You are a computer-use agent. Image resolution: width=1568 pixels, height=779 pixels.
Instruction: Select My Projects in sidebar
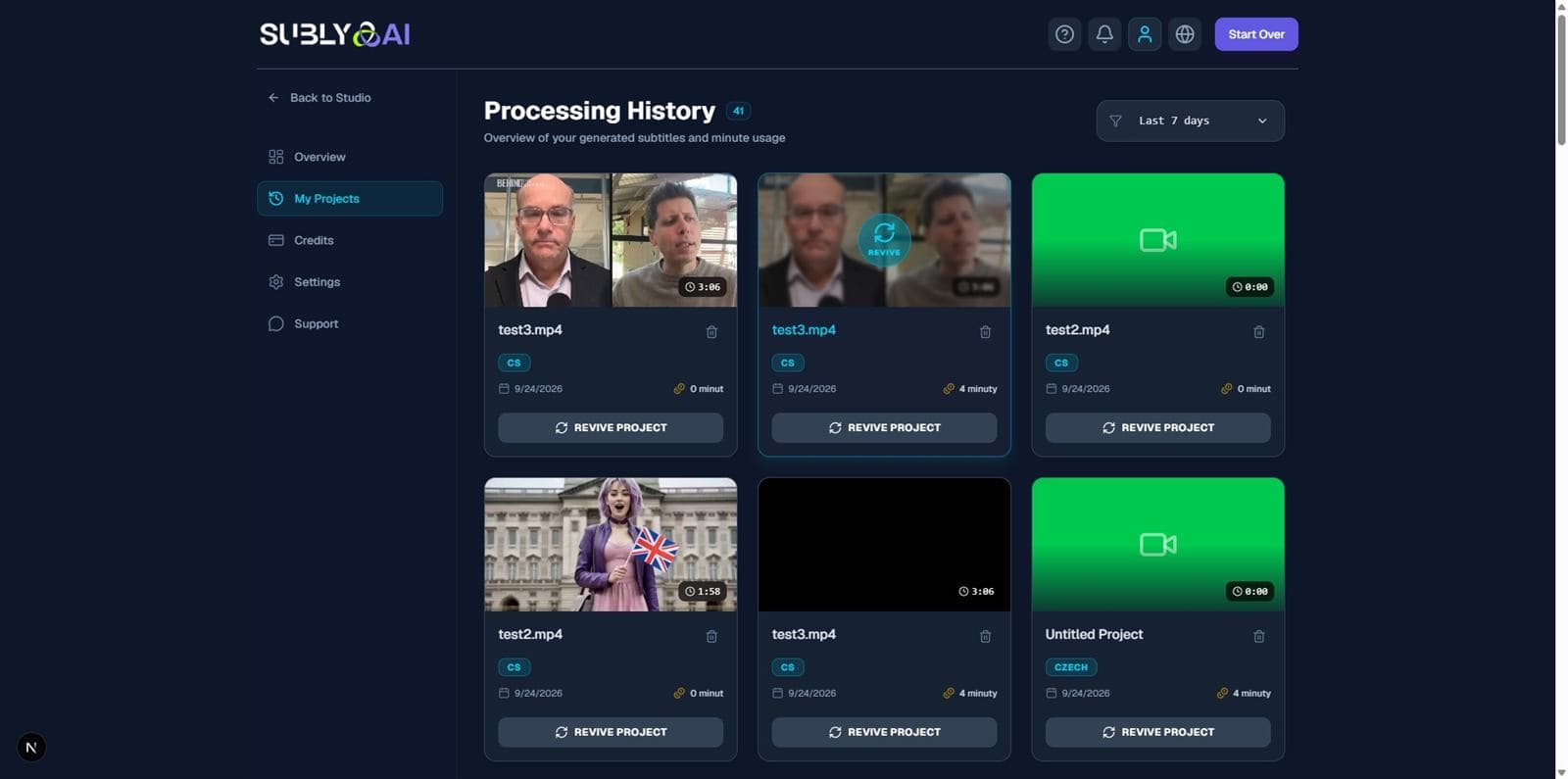350,198
